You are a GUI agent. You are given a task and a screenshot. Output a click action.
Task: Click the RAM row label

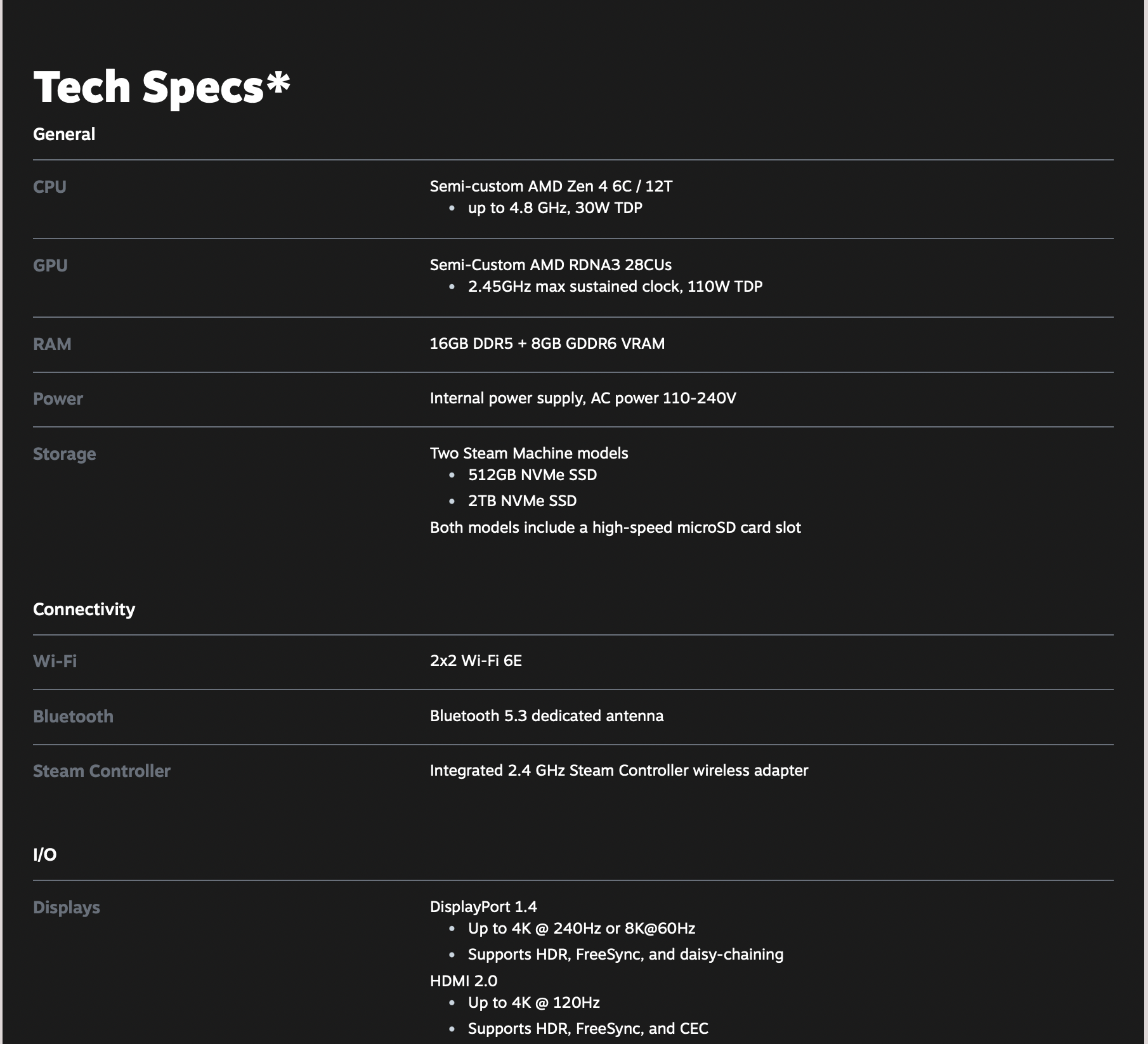point(52,344)
